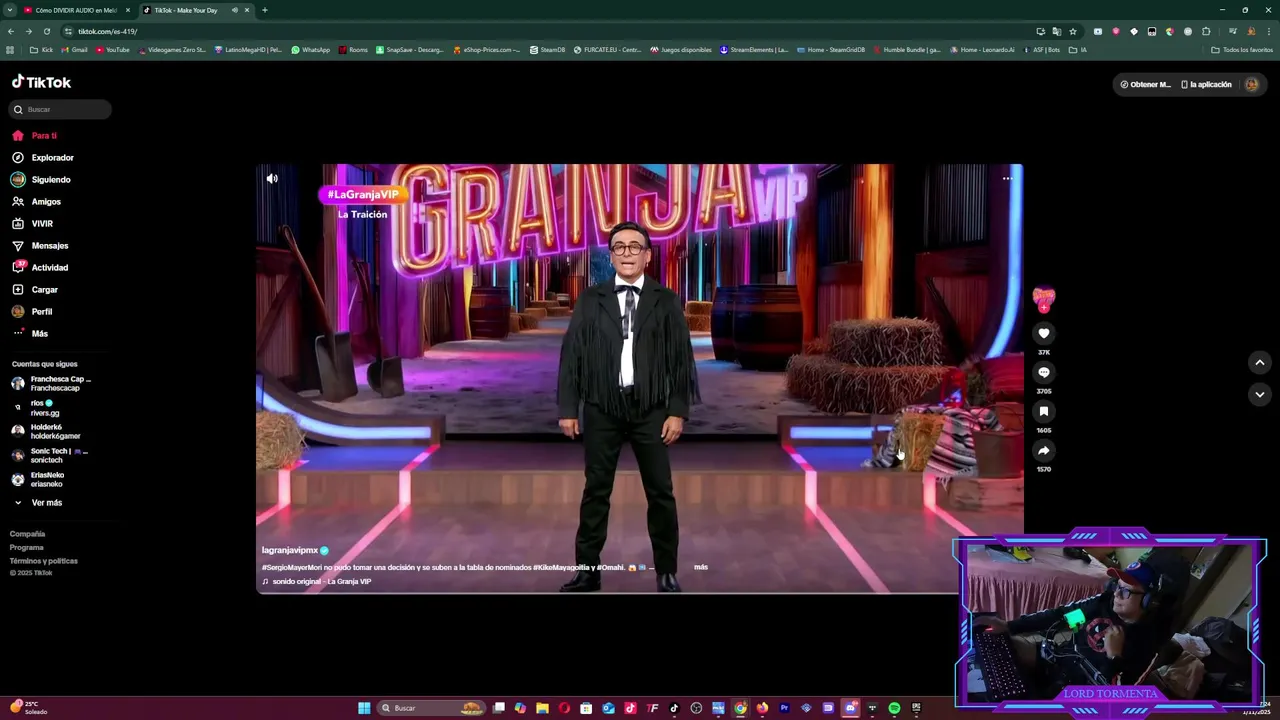The width and height of the screenshot is (1280, 720).
Task: Open Franchesca Cap followed account
Action: (x=52, y=384)
